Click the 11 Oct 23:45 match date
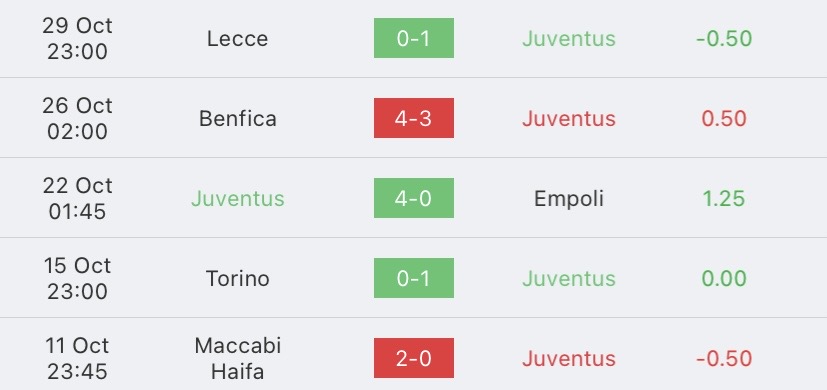The height and width of the screenshot is (390, 827). (78, 358)
